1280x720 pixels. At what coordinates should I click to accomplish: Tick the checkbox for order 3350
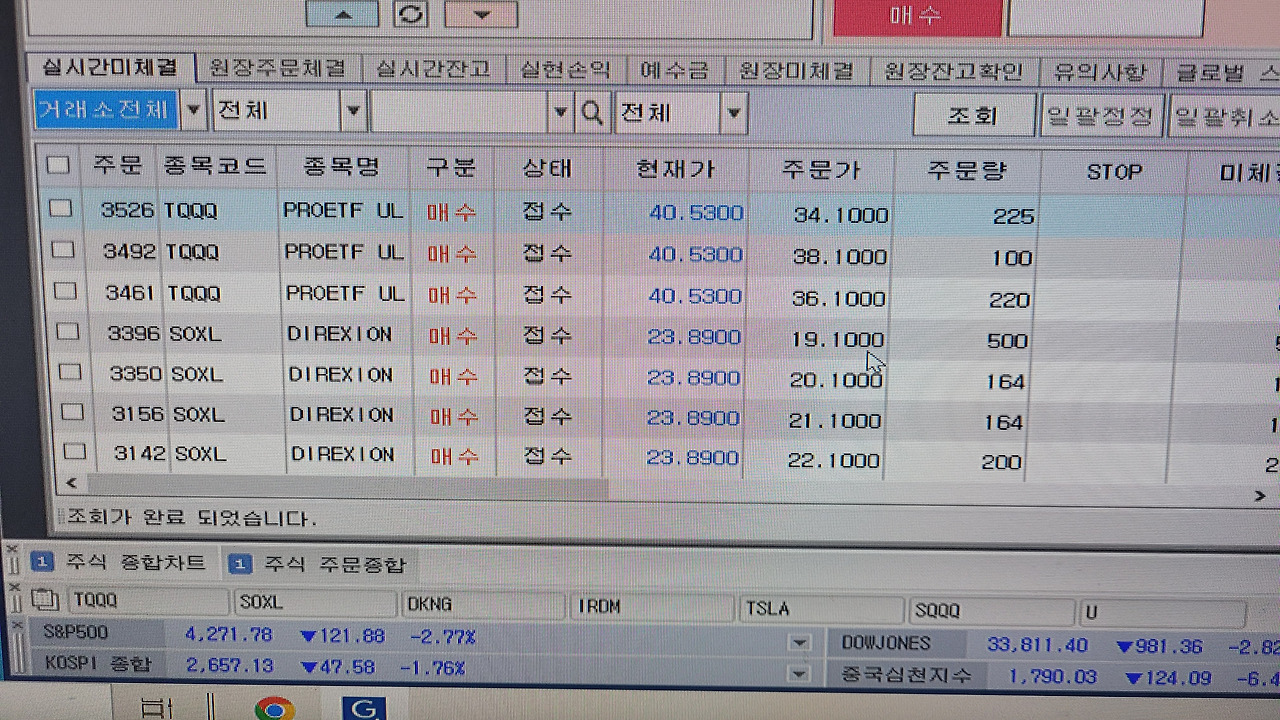click(70, 372)
